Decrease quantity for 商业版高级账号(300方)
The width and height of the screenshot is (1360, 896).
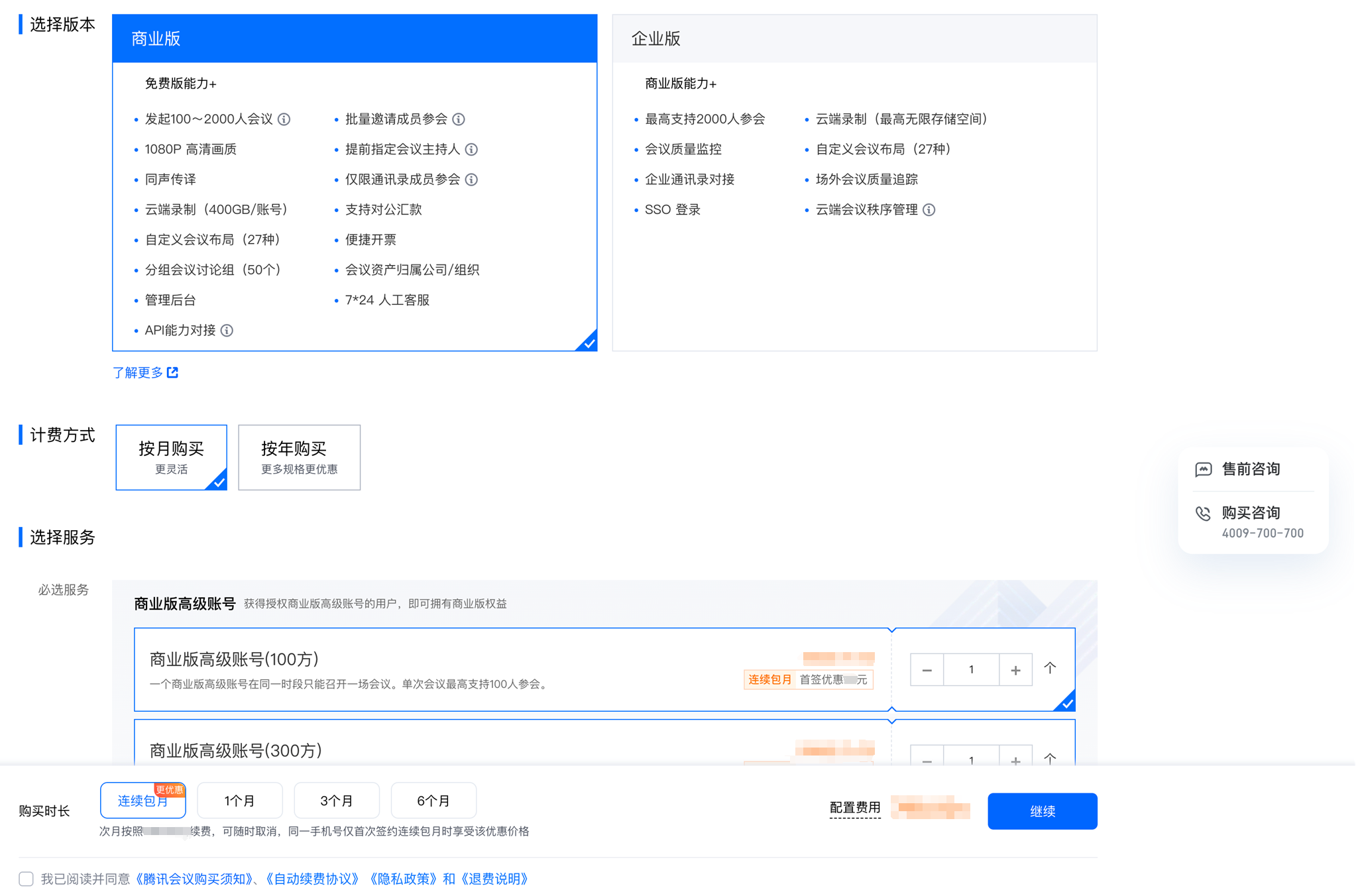[927, 757]
